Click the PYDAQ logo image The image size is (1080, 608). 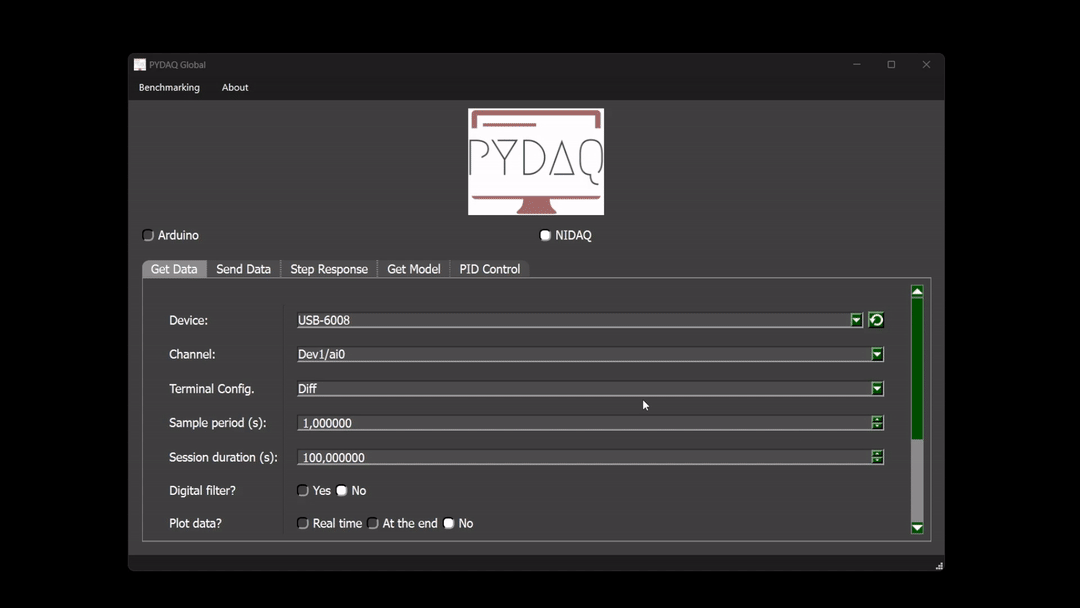536,162
